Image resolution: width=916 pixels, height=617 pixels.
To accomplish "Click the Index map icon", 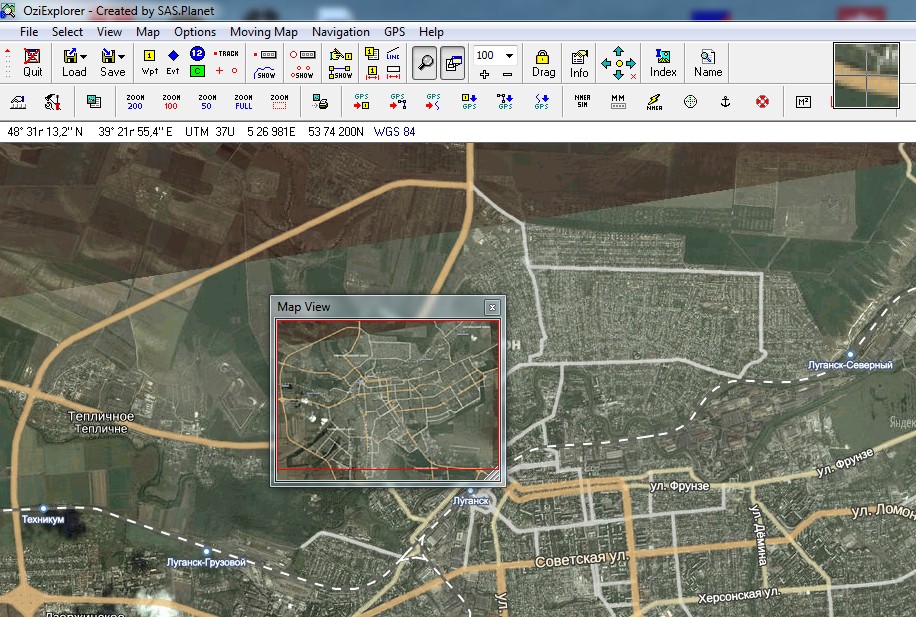I will click(x=663, y=62).
